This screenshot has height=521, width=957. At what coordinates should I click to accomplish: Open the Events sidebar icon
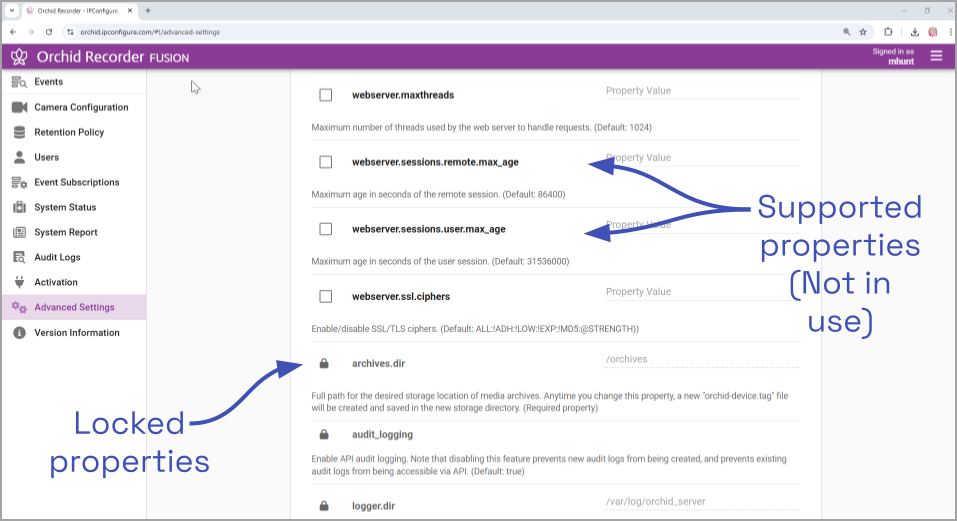pyautogui.click(x=19, y=82)
